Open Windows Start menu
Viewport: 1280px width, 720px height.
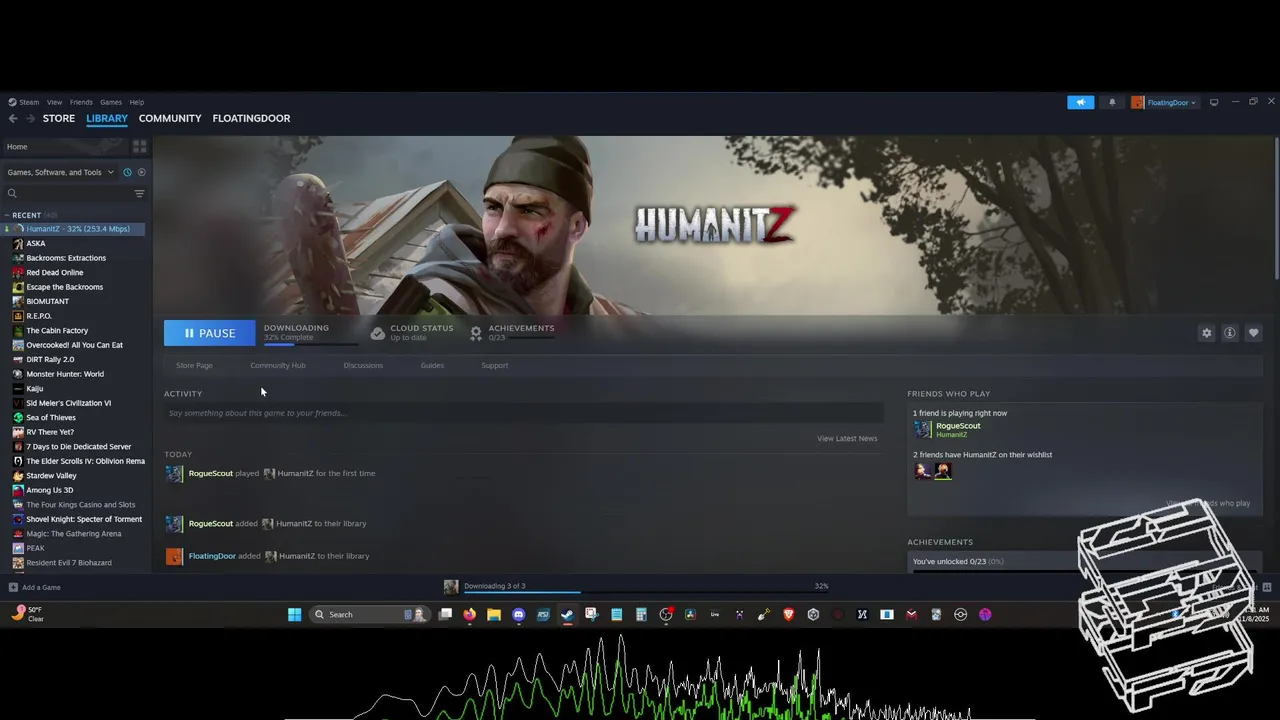click(x=295, y=615)
